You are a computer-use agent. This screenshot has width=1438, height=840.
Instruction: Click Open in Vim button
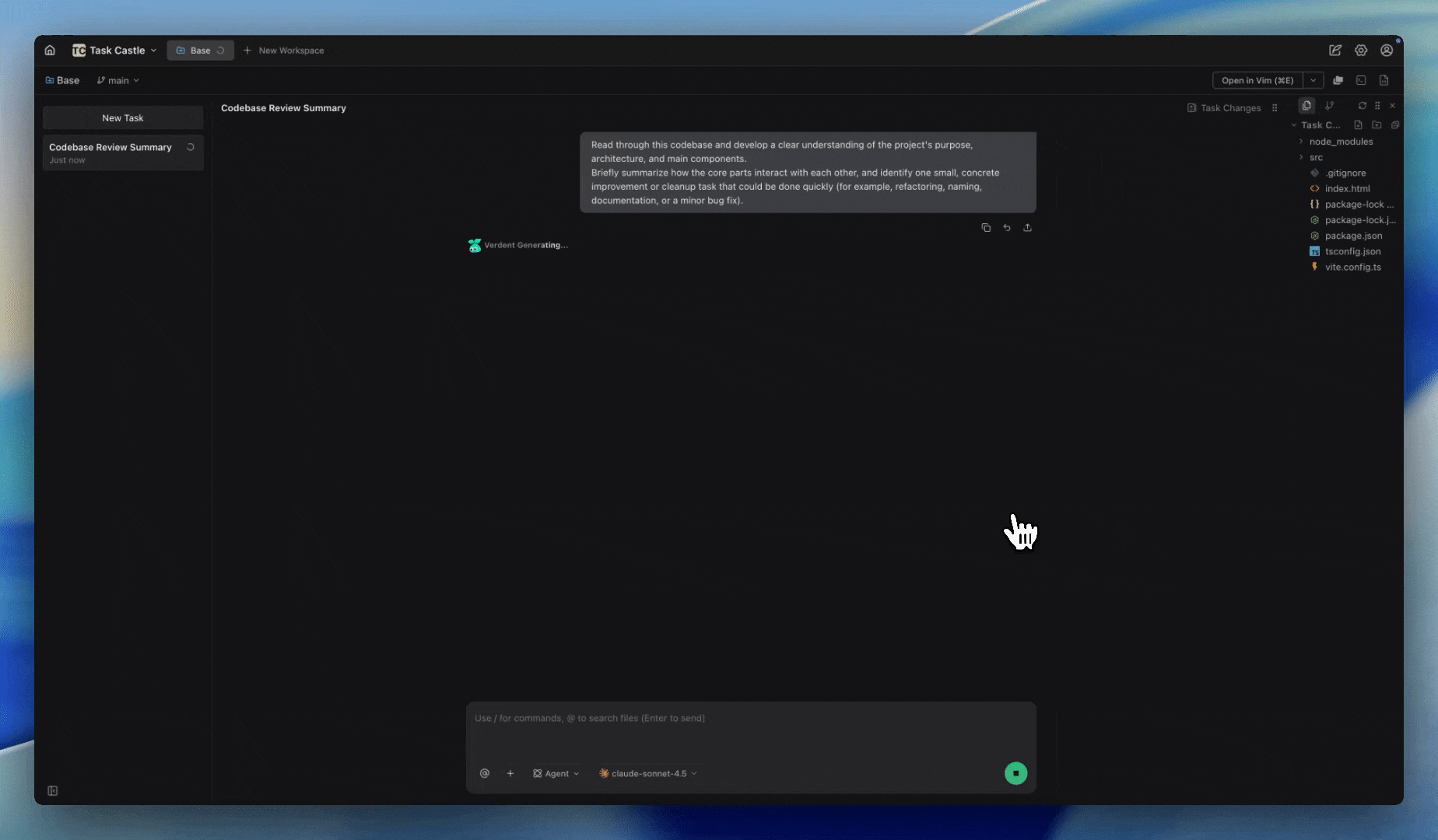(x=1257, y=80)
